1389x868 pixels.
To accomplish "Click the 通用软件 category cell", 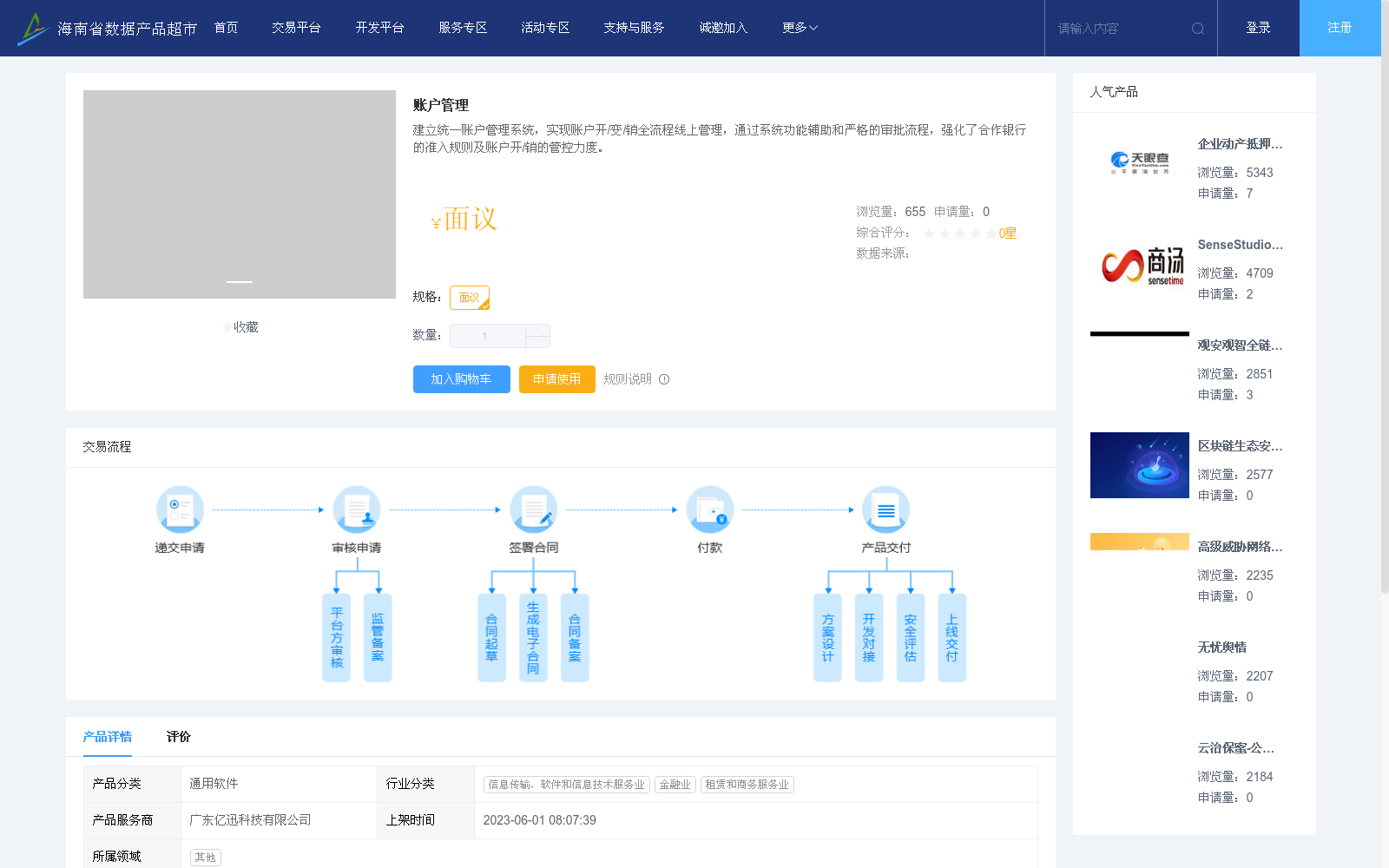I will tap(279, 784).
